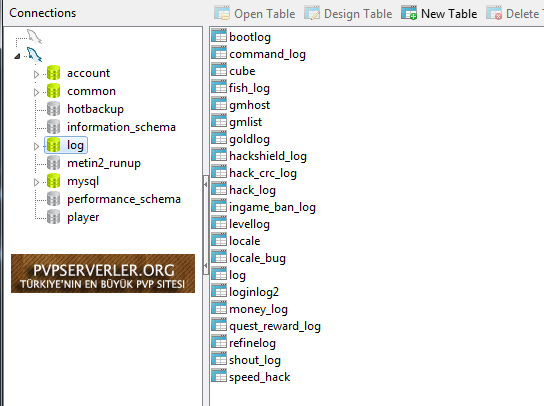Screen dimensions: 544x406
Task: Collapse the active connection tree arrow
Action: (x=17, y=56)
